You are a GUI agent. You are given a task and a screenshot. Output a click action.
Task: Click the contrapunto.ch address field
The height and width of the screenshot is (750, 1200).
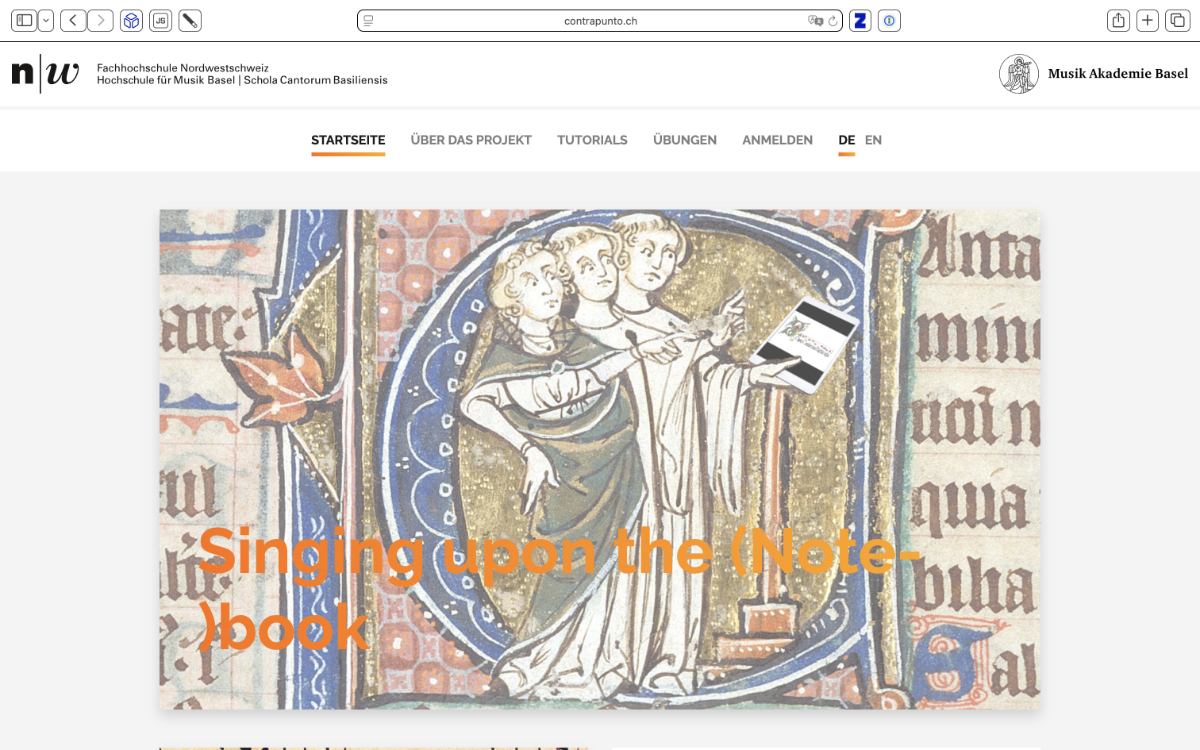(x=600, y=20)
